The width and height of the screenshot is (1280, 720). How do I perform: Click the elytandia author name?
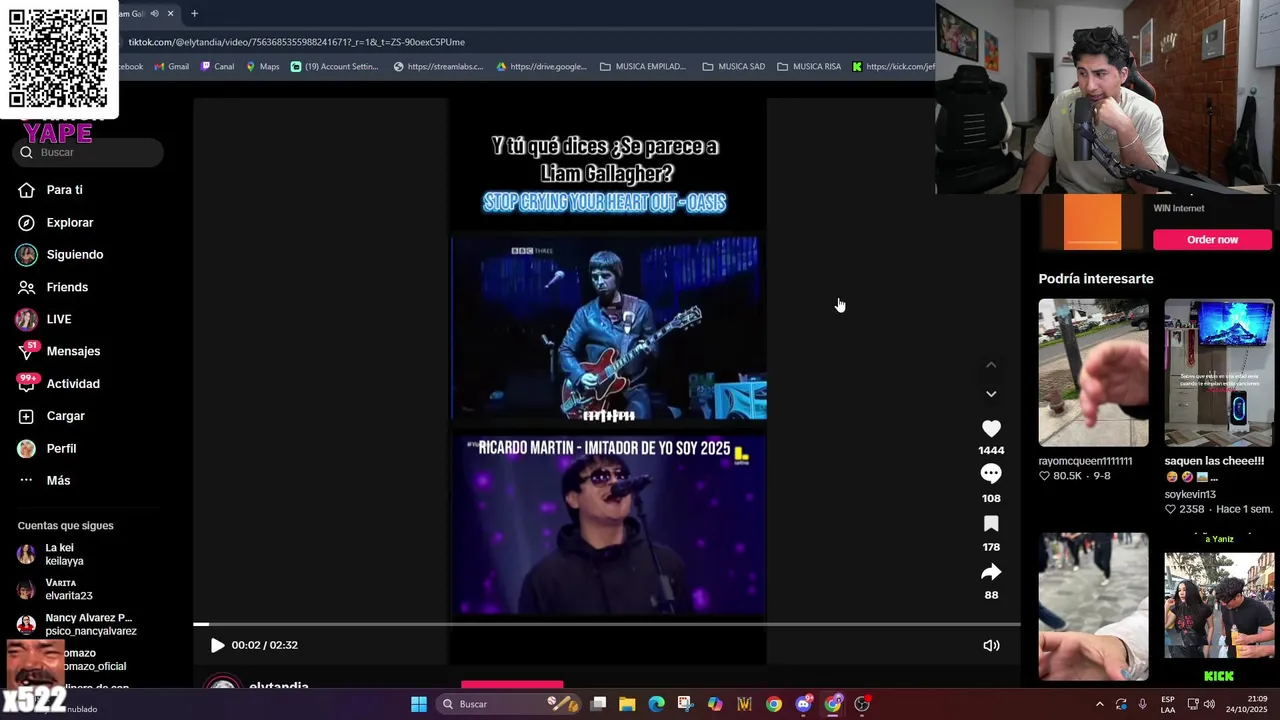pyautogui.click(x=279, y=686)
